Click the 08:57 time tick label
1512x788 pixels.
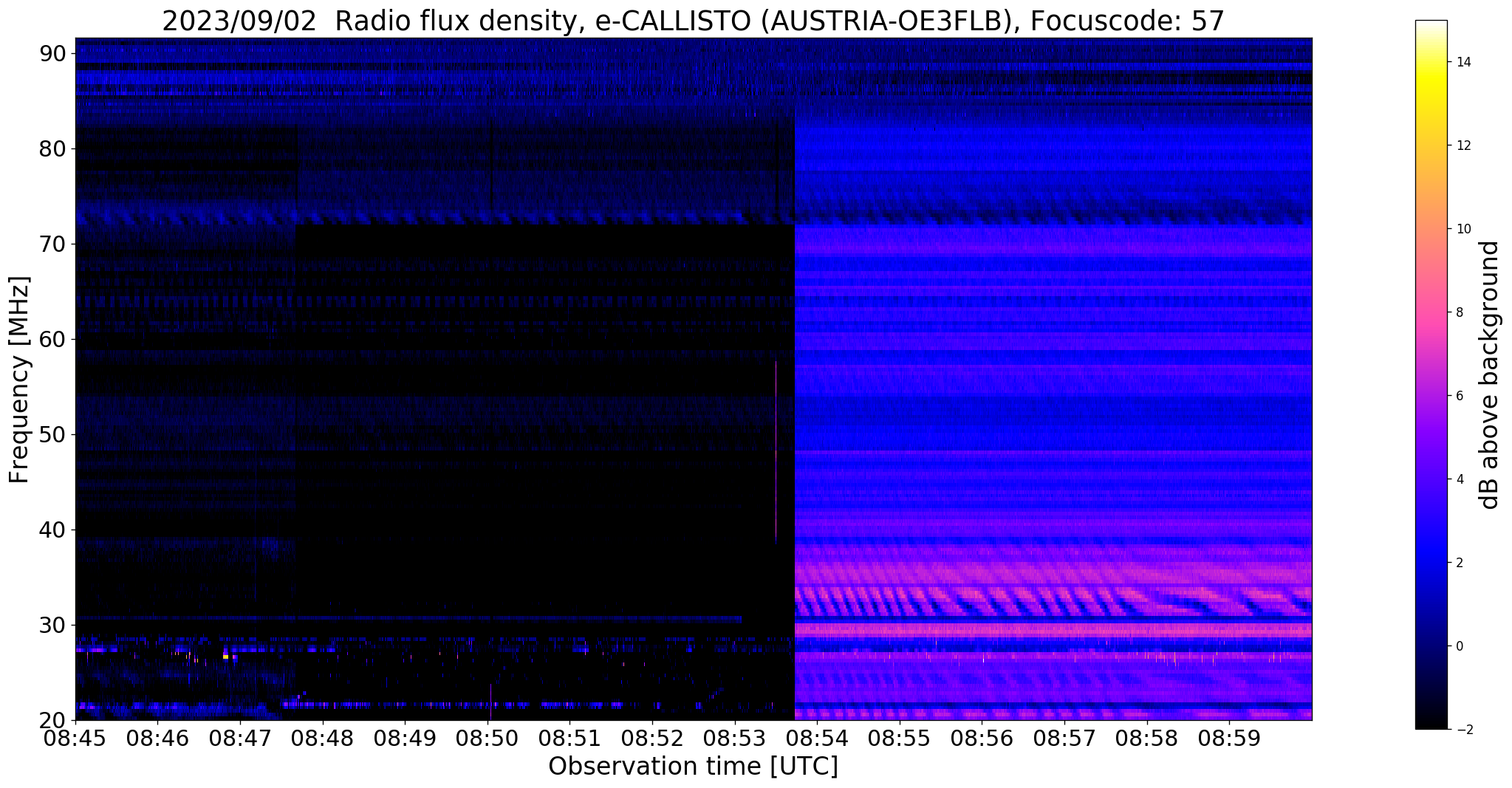tap(1064, 738)
